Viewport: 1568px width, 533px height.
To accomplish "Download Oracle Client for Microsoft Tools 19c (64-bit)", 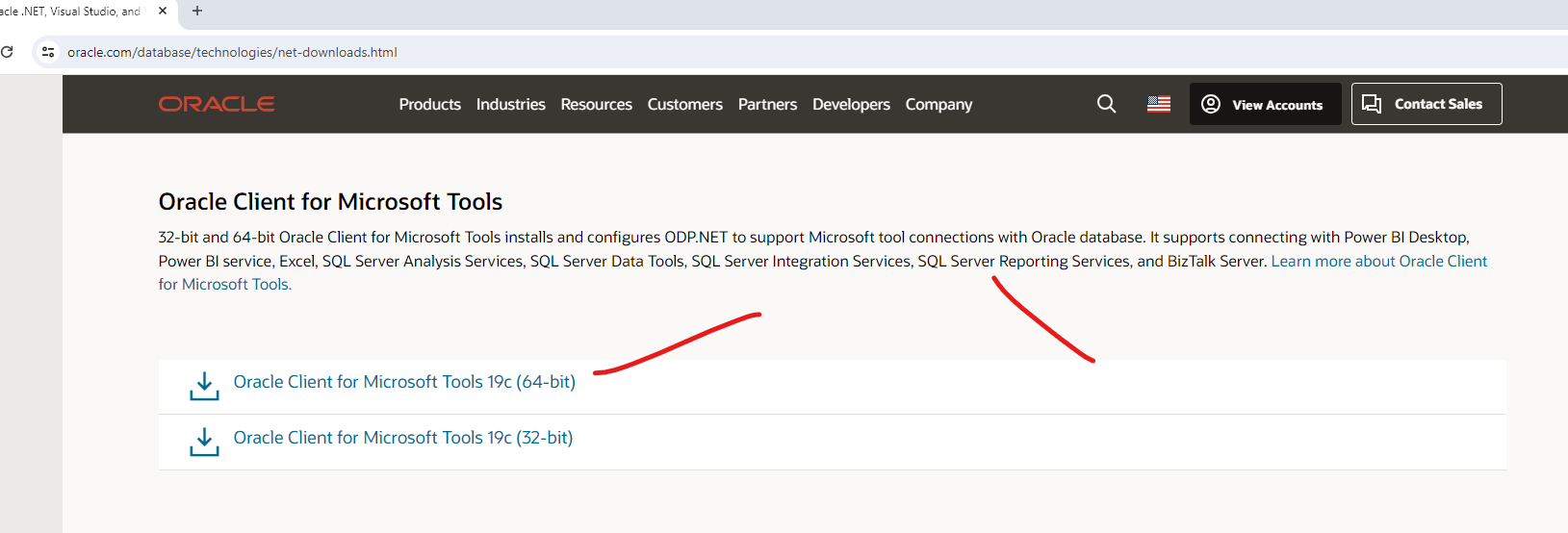I will pyautogui.click(x=404, y=382).
